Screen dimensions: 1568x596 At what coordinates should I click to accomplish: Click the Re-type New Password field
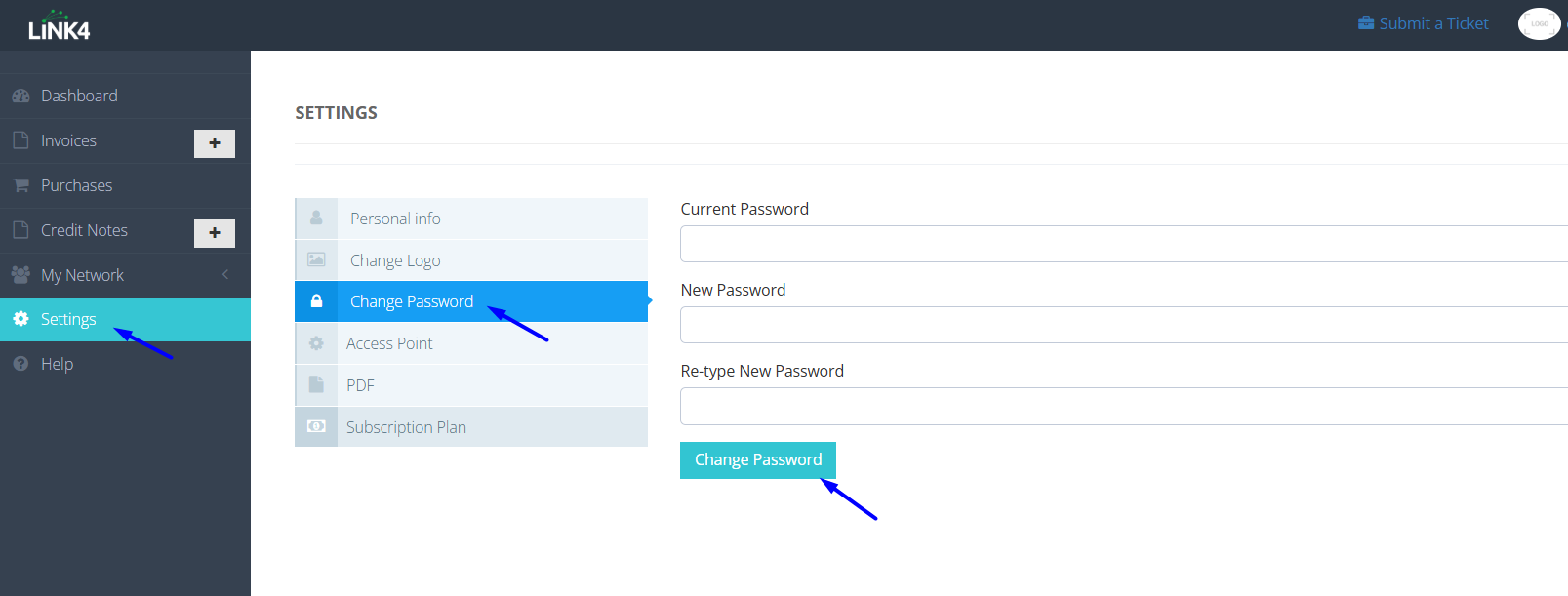tap(1122, 406)
